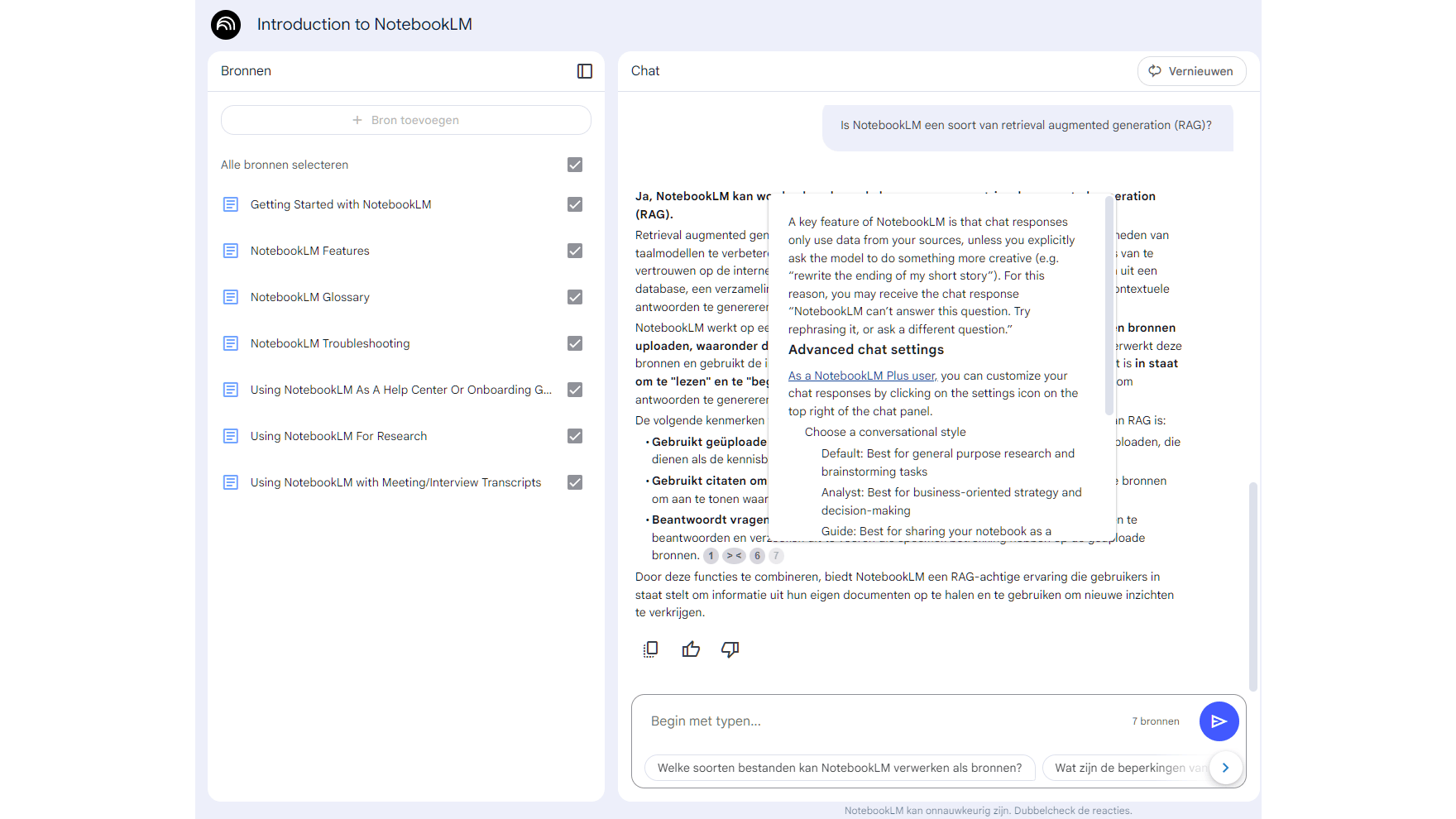Uncheck Getting Started with NotebookLM source
This screenshot has width=1456, height=819.
pos(575,204)
